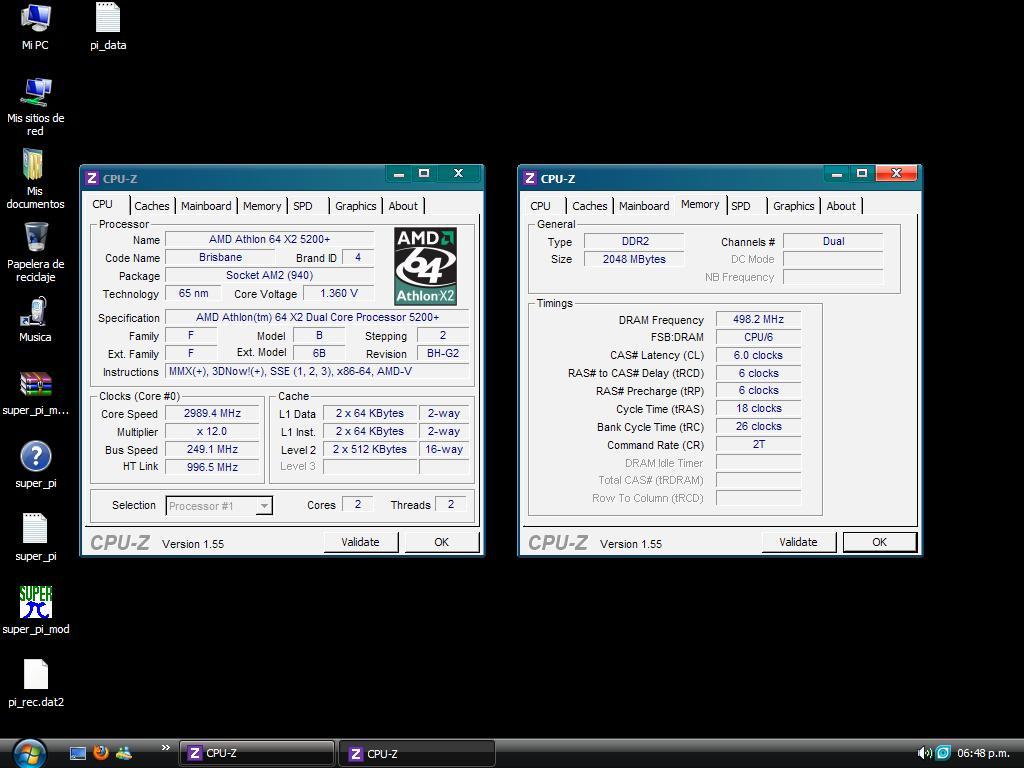Open the Mi PC desktop icon

35,18
